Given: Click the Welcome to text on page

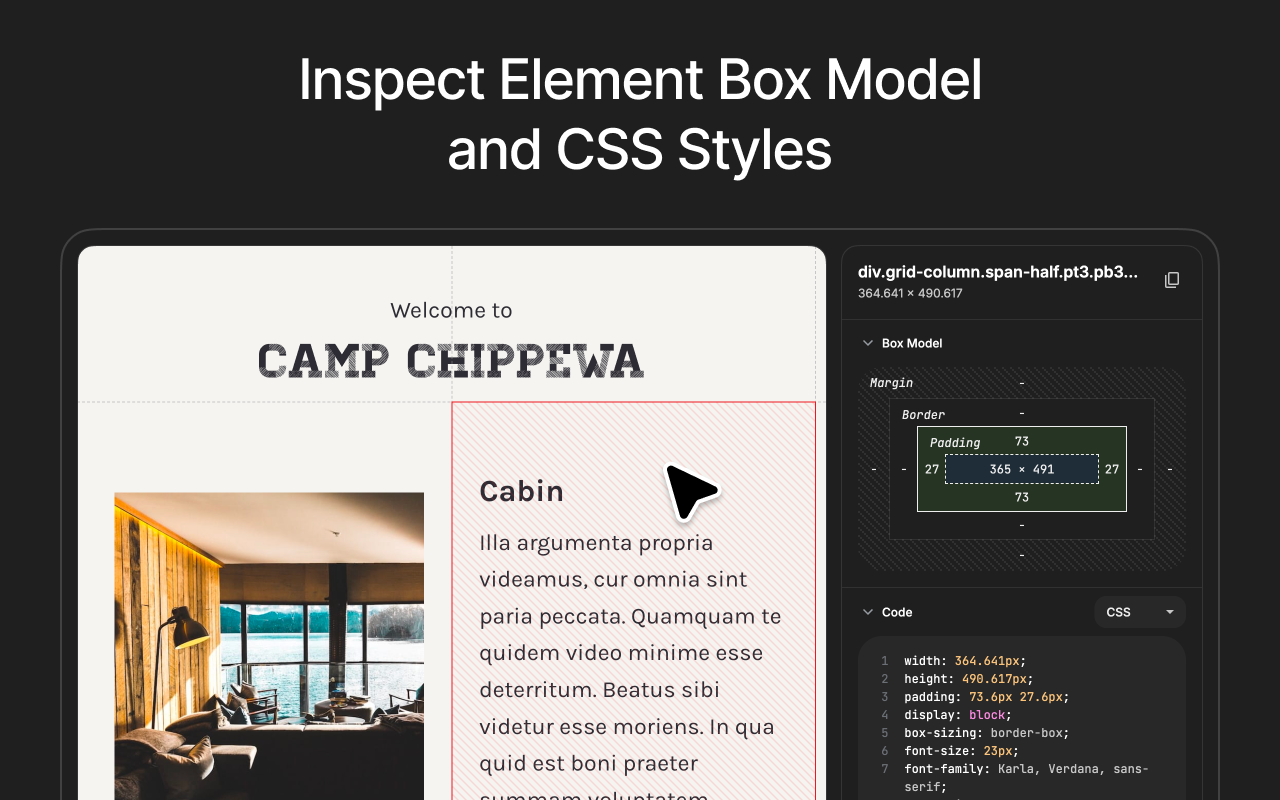Looking at the screenshot, I should [451, 310].
